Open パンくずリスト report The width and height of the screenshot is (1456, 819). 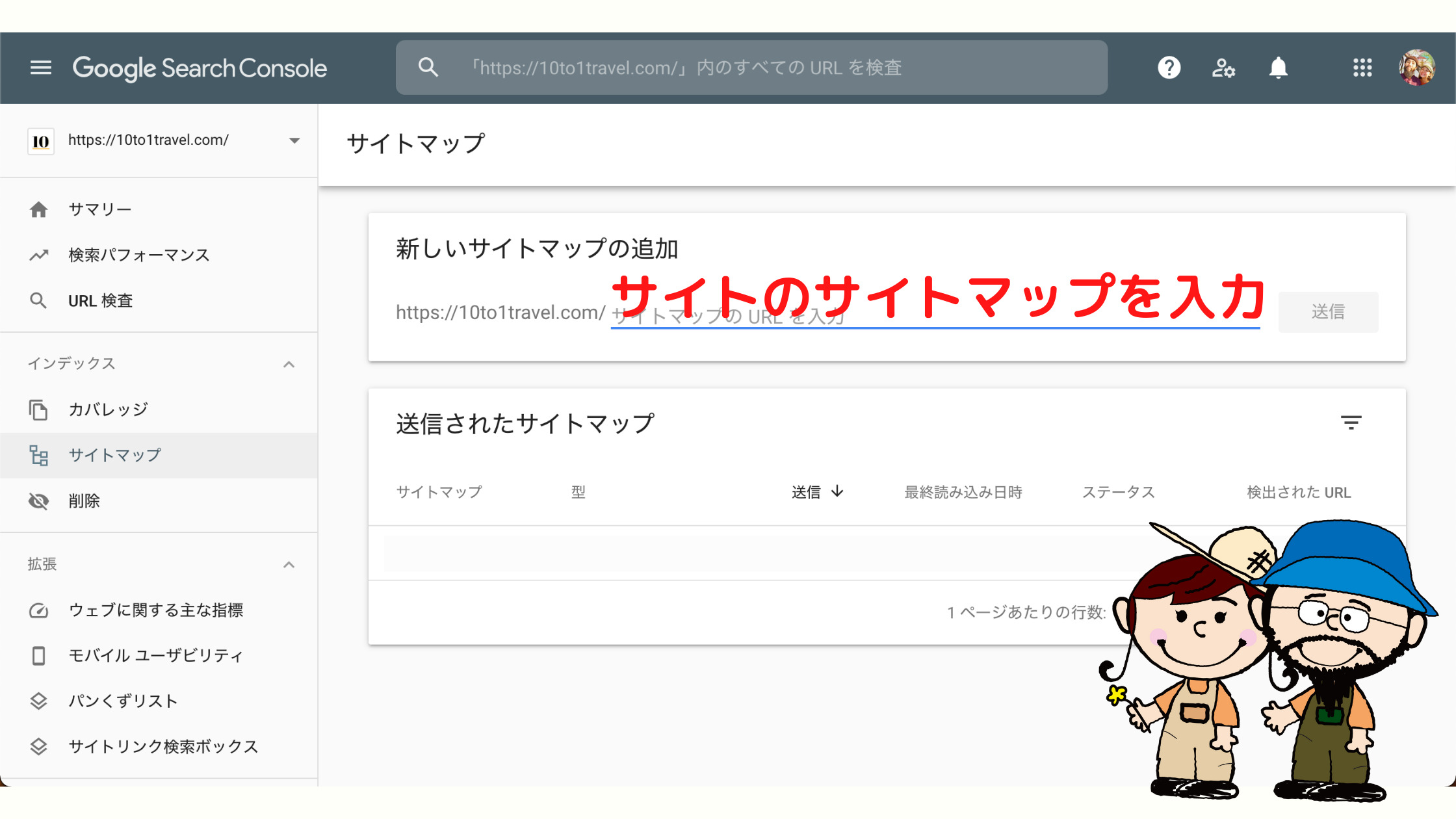(x=159, y=701)
